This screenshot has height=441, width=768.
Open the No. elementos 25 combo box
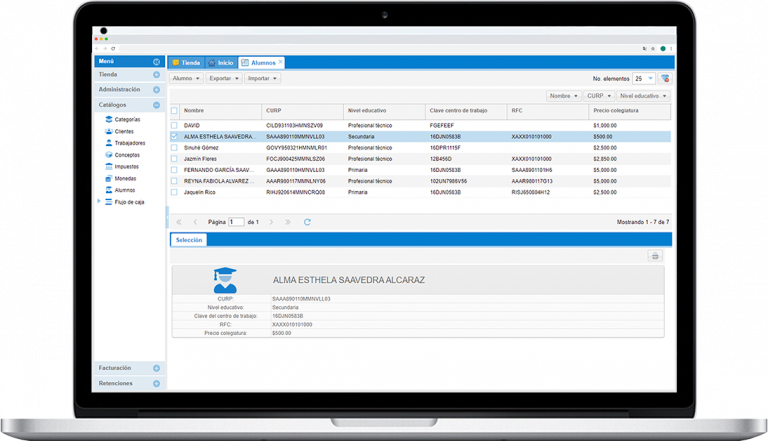(x=644, y=78)
